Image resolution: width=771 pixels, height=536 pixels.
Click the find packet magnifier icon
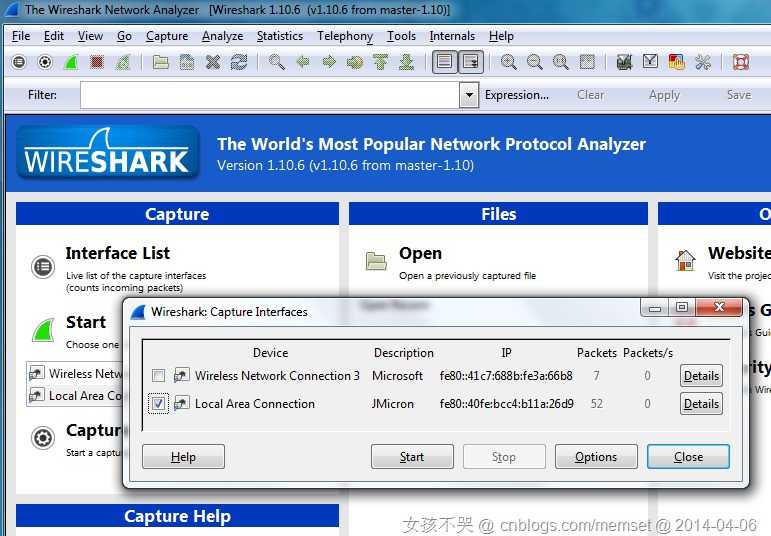276,62
